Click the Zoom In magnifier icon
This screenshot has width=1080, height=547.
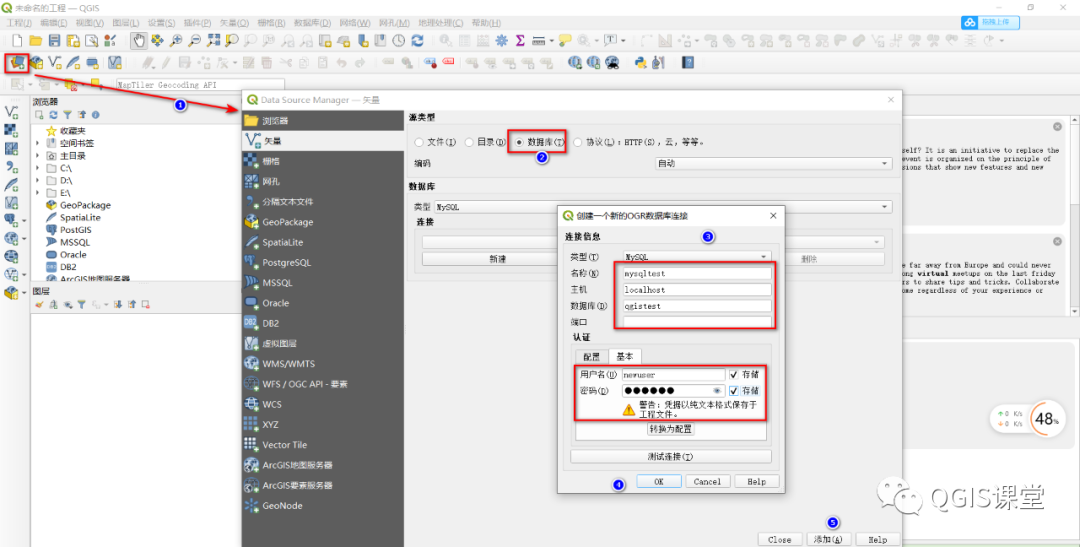(176, 41)
